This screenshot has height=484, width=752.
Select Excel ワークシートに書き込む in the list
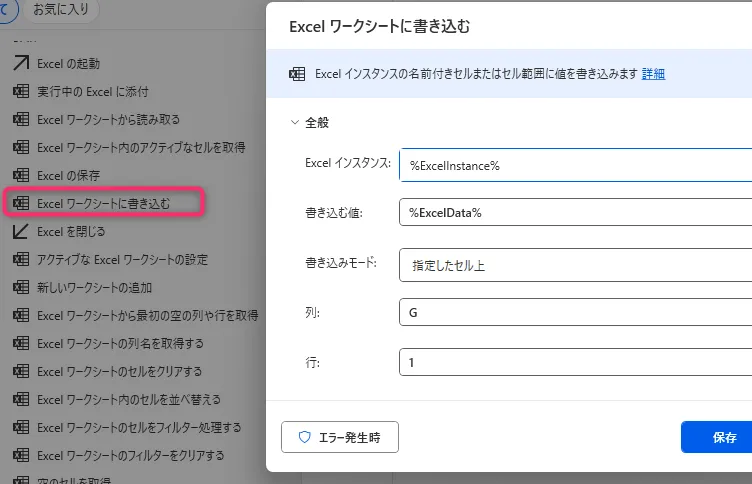[x=104, y=203]
